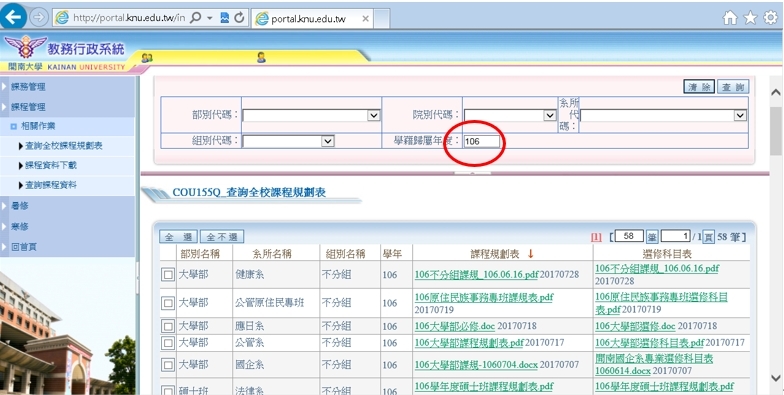Click the 頁 go-to-page button
Image resolution: width=784 pixels, height=395 pixels.
click(708, 237)
